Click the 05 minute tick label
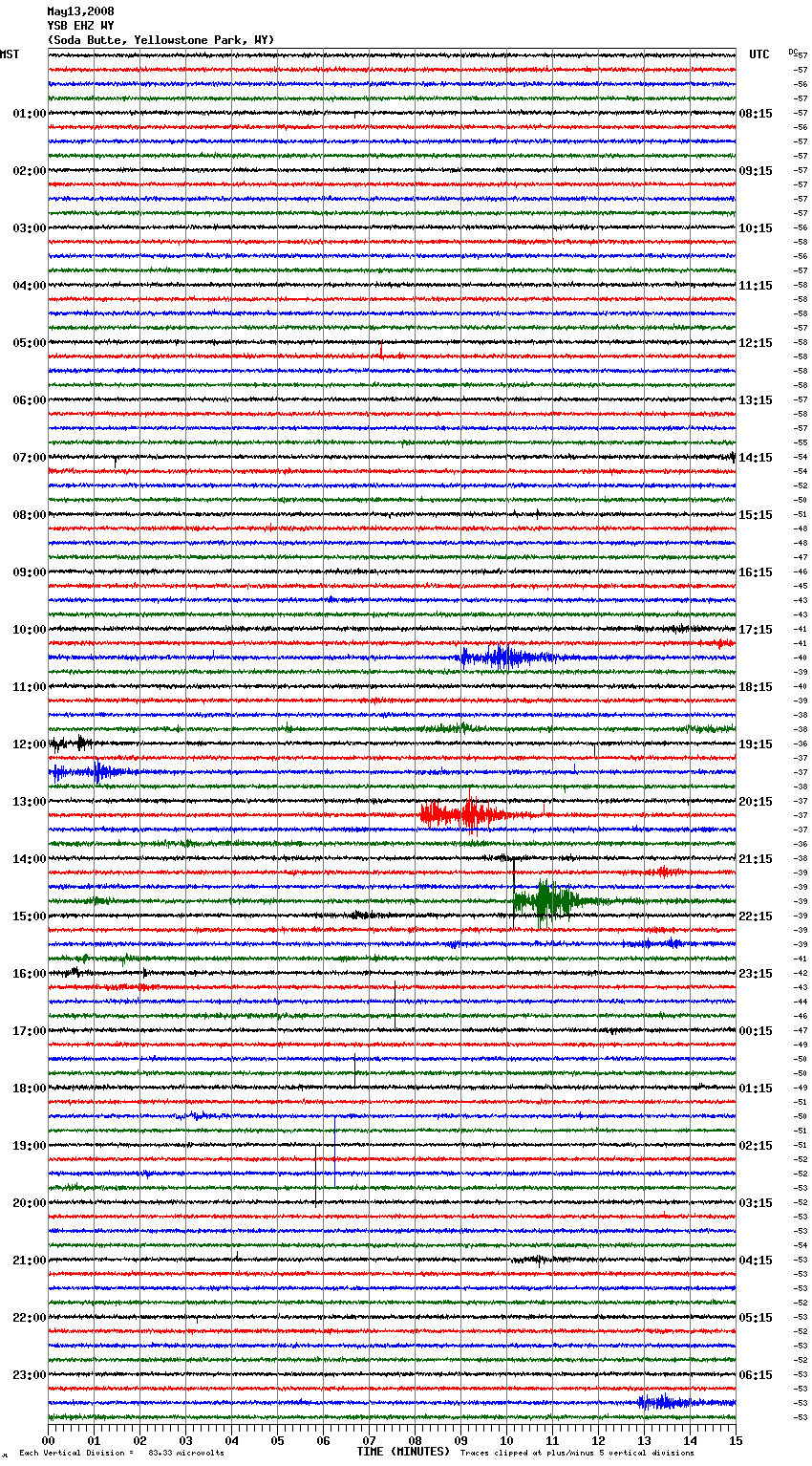812x1466 pixels. (x=278, y=1441)
